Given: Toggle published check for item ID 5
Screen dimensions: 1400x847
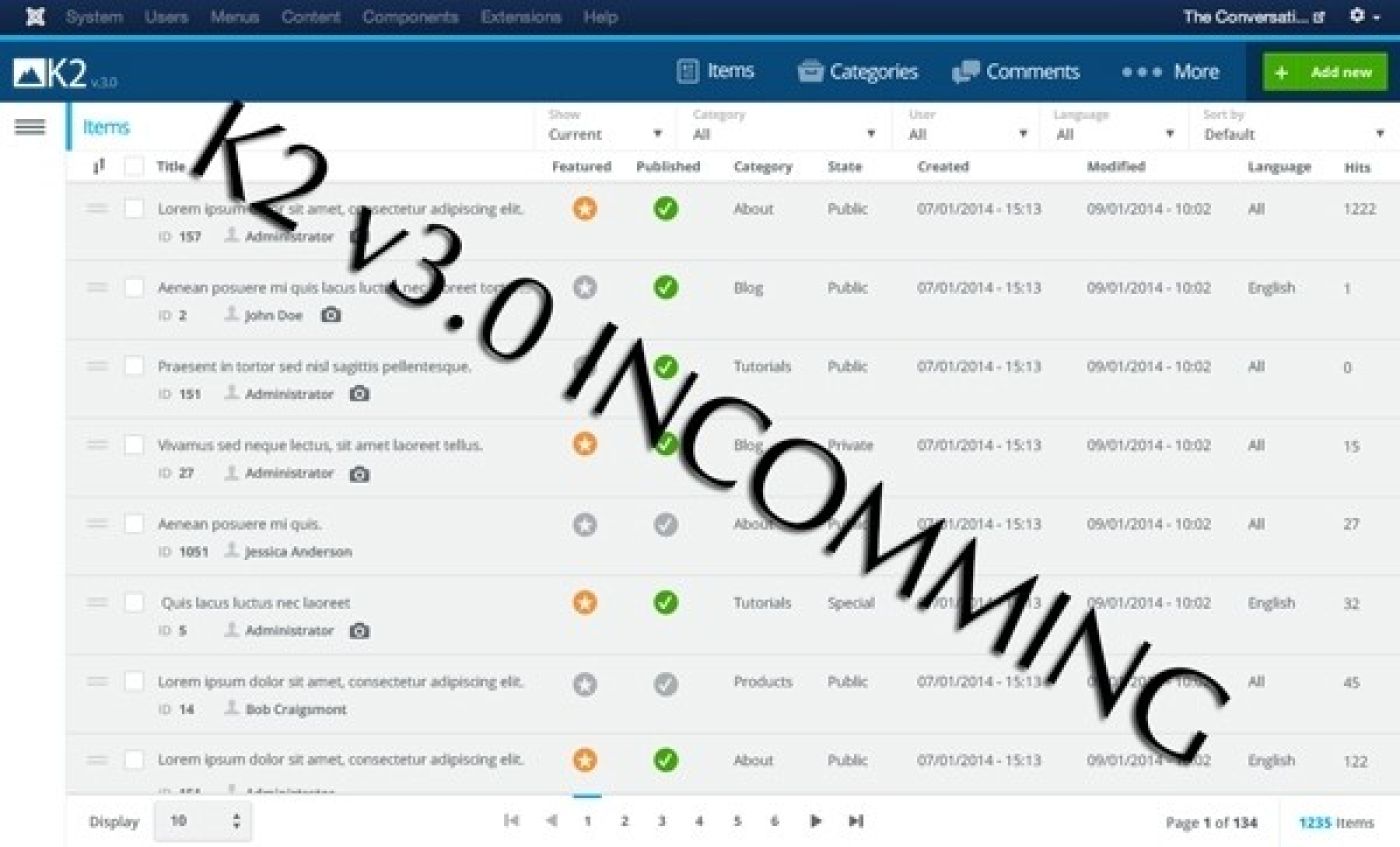Looking at the screenshot, I should pyautogui.click(x=666, y=603).
